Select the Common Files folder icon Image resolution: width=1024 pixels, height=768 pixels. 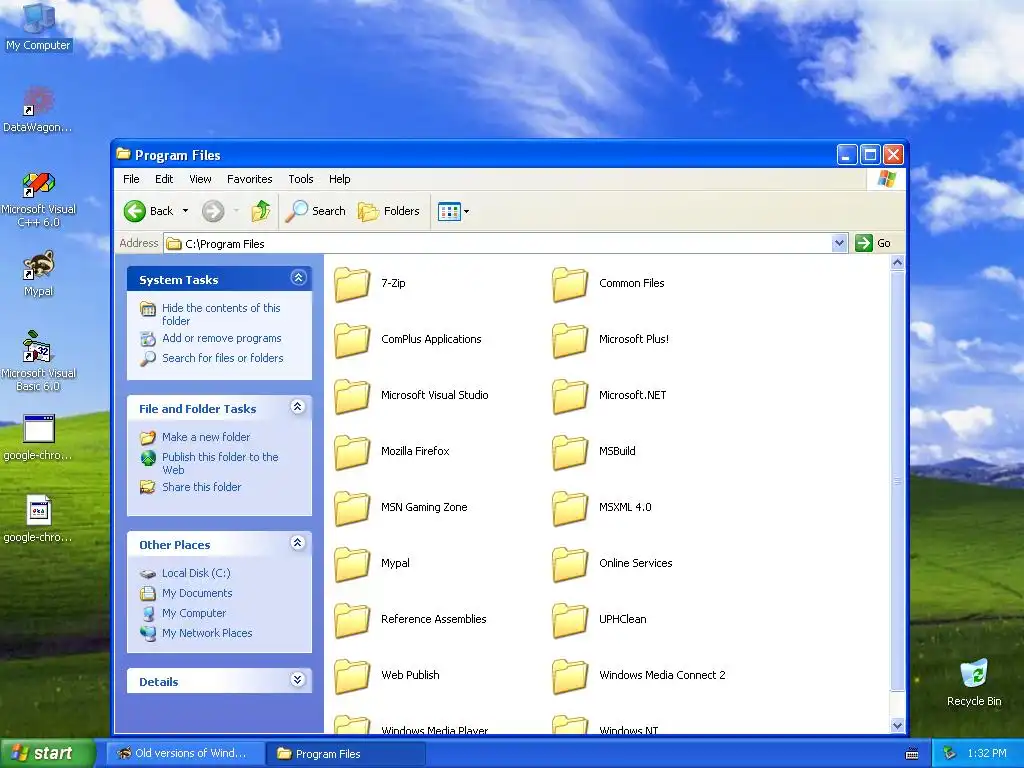(x=570, y=284)
